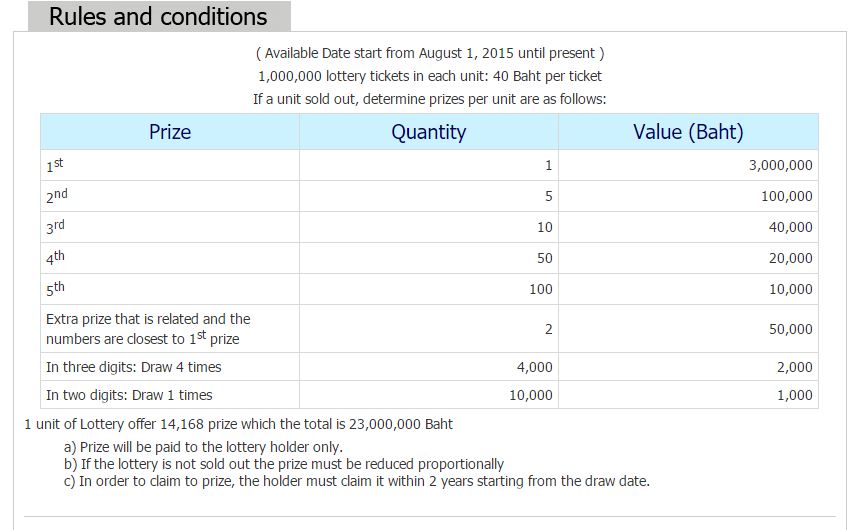This screenshot has width=863, height=530.
Task: Click the quantity 10 cell for 3rd prize
Action: click(544, 227)
